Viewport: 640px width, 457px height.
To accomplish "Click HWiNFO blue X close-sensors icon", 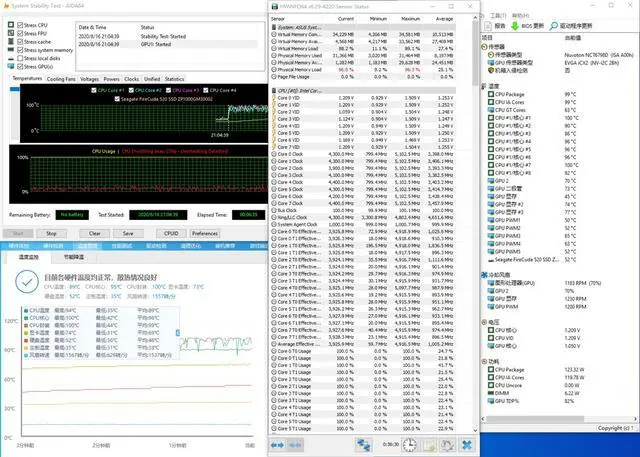I will click(467, 444).
